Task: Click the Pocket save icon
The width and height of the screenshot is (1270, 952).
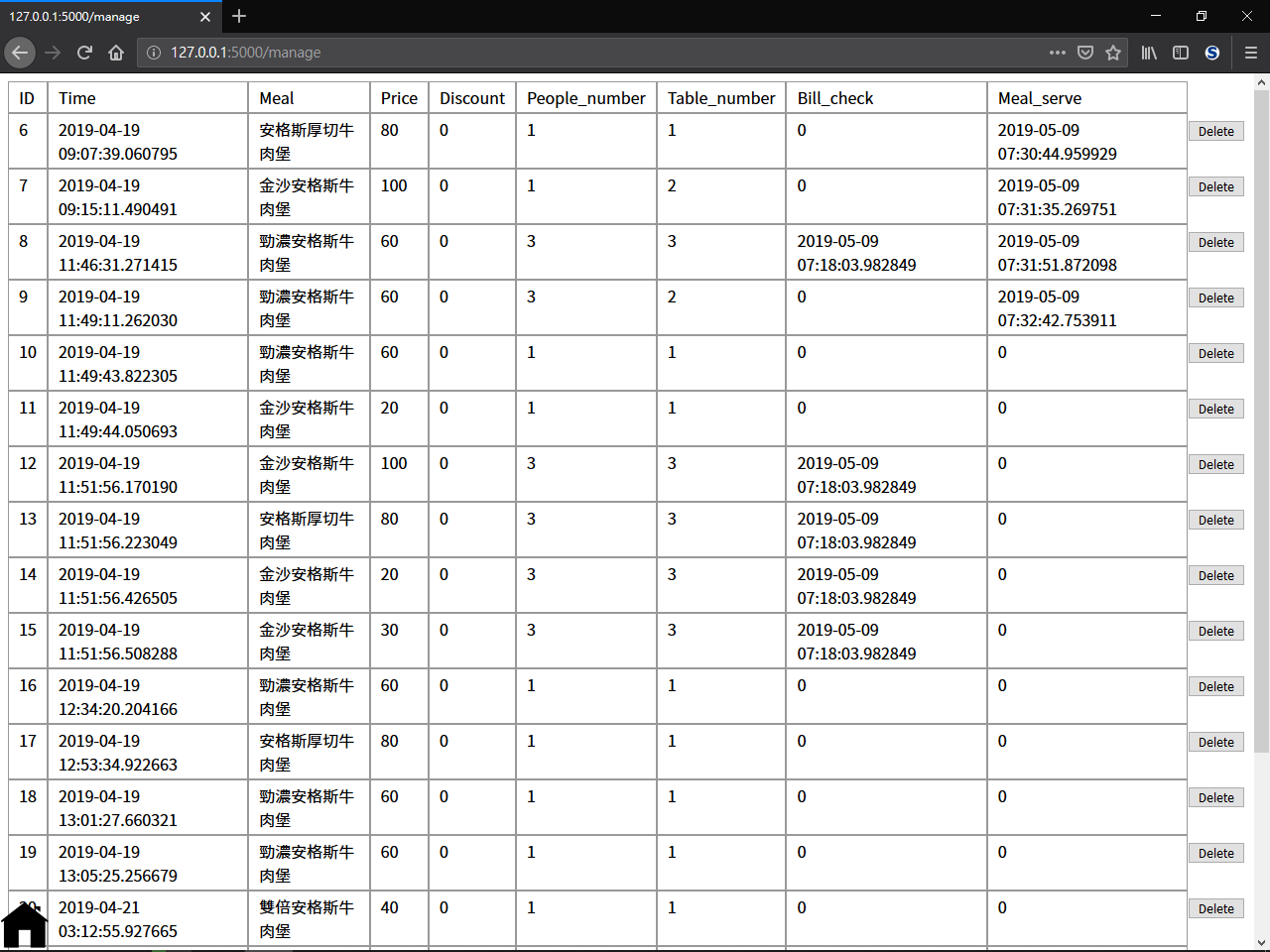Action: point(1085,53)
